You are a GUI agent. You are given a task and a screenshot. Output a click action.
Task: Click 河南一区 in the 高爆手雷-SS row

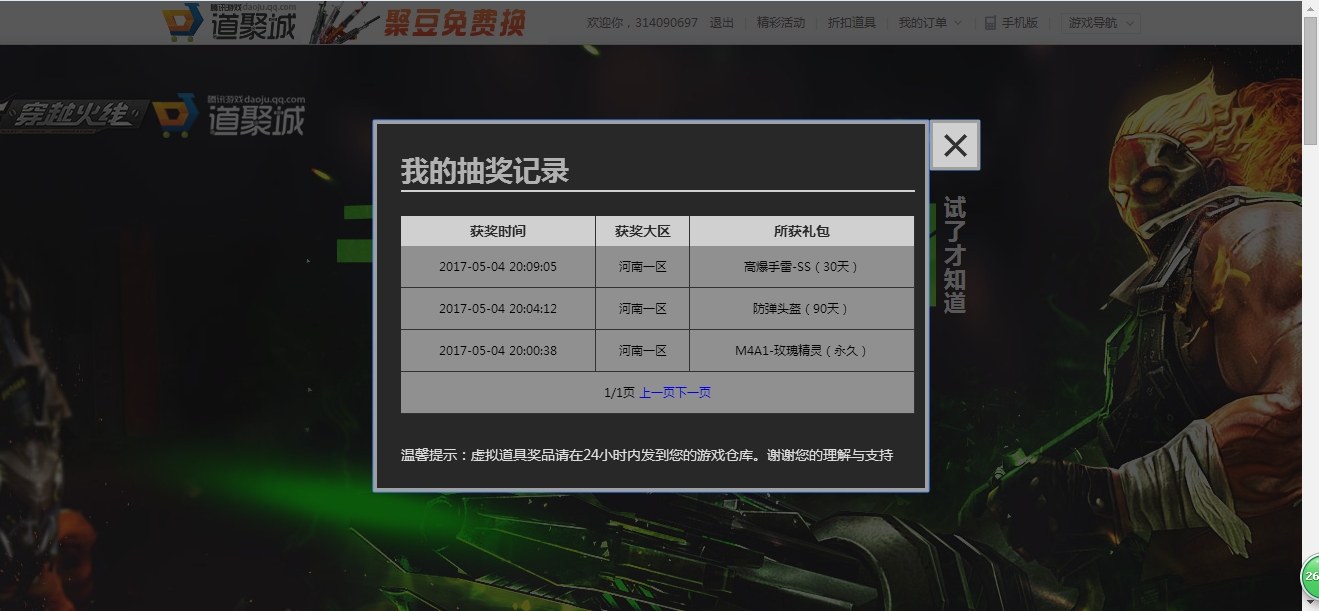click(x=643, y=267)
